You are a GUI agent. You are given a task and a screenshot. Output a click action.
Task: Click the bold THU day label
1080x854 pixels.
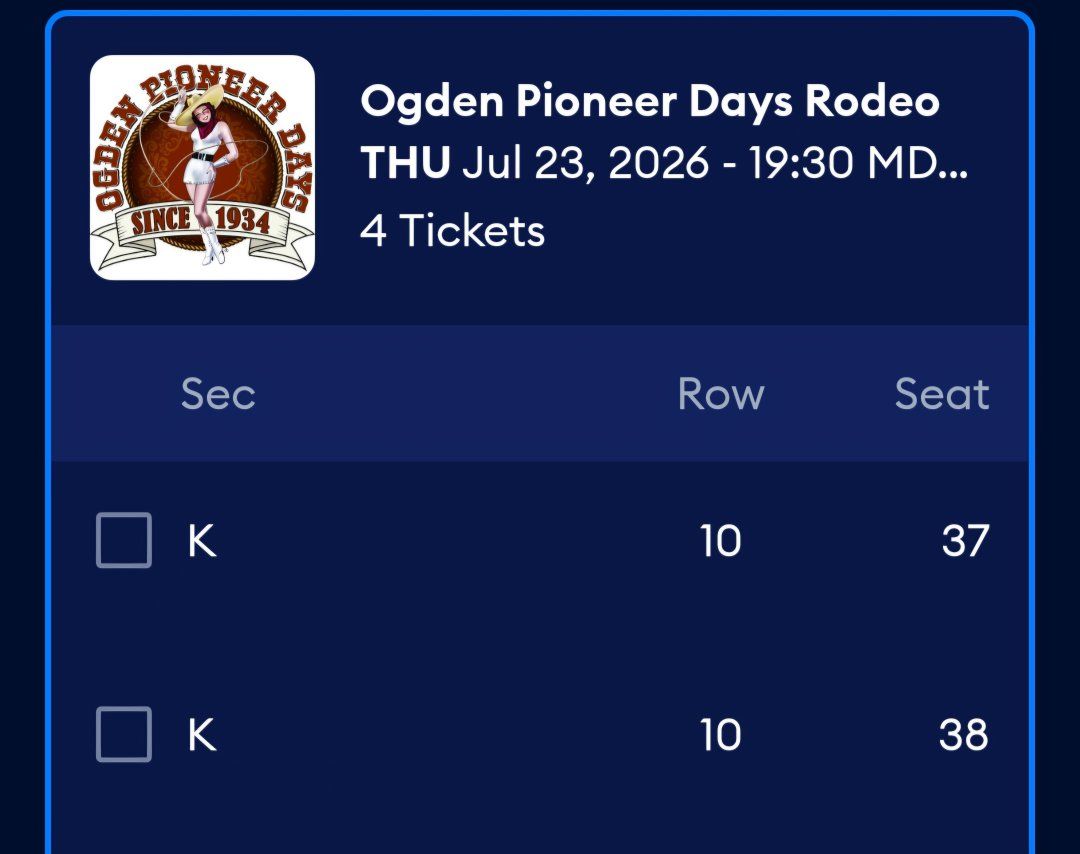point(405,163)
